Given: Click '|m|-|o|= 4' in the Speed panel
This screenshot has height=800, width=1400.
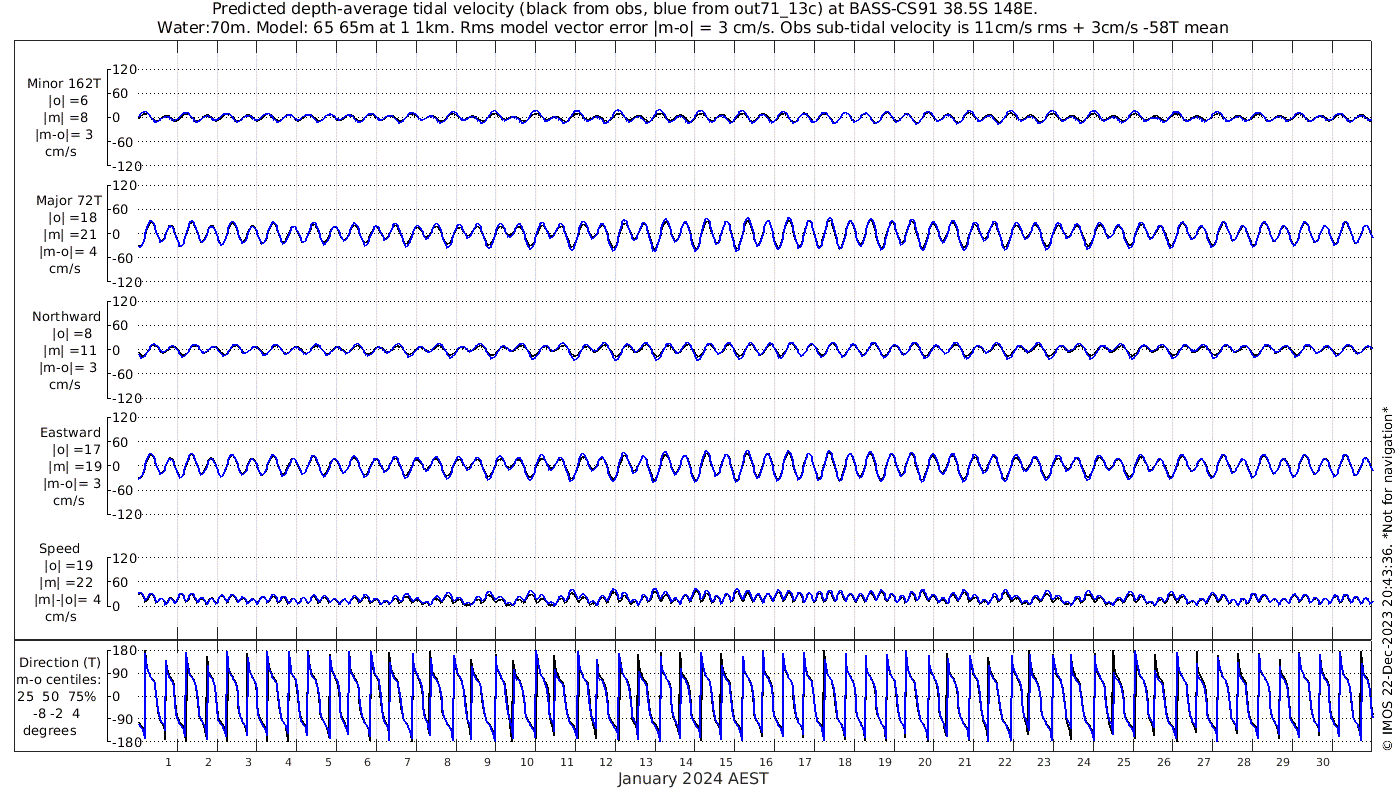Looking at the screenshot, I should coord(68,600).
